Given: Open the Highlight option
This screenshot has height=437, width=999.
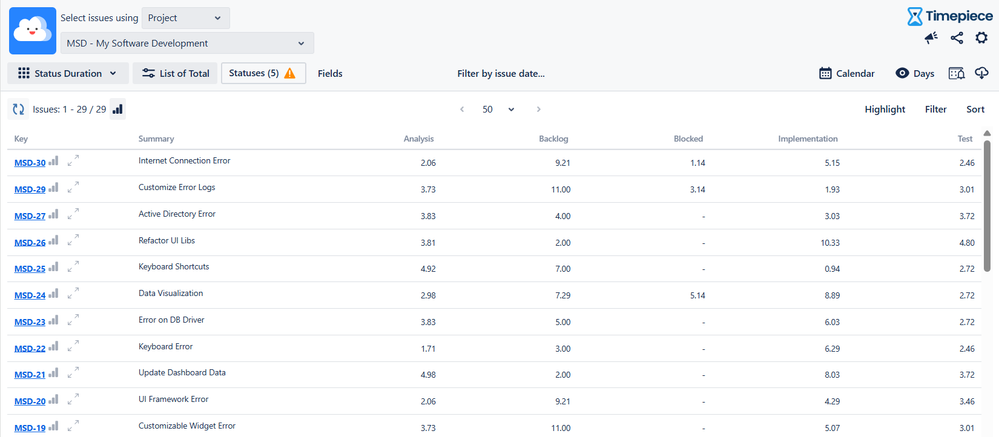Looking at the screenshot, I should (x=885, y=110).
